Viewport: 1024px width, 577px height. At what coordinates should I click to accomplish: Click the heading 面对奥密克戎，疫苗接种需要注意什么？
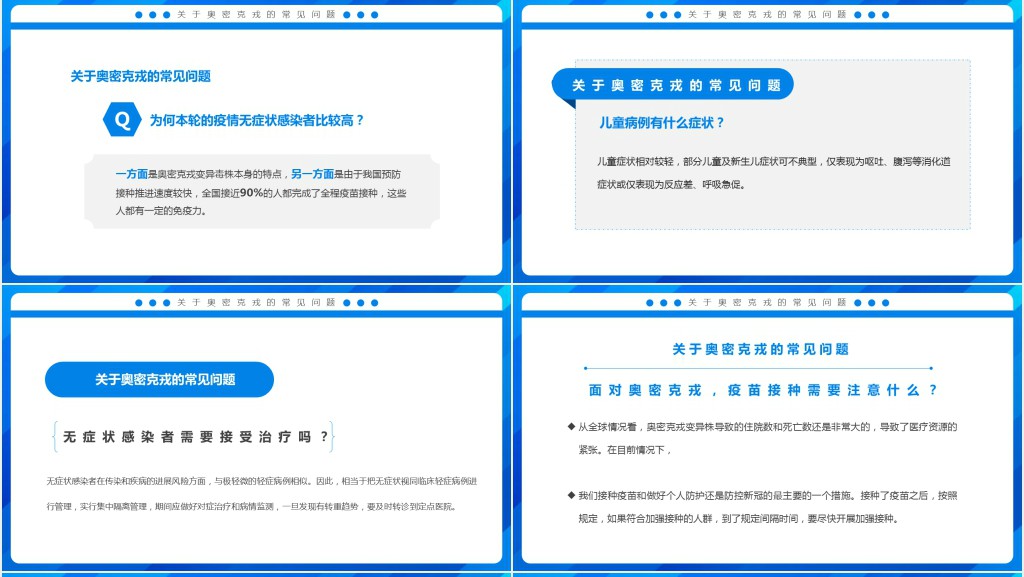763,391
